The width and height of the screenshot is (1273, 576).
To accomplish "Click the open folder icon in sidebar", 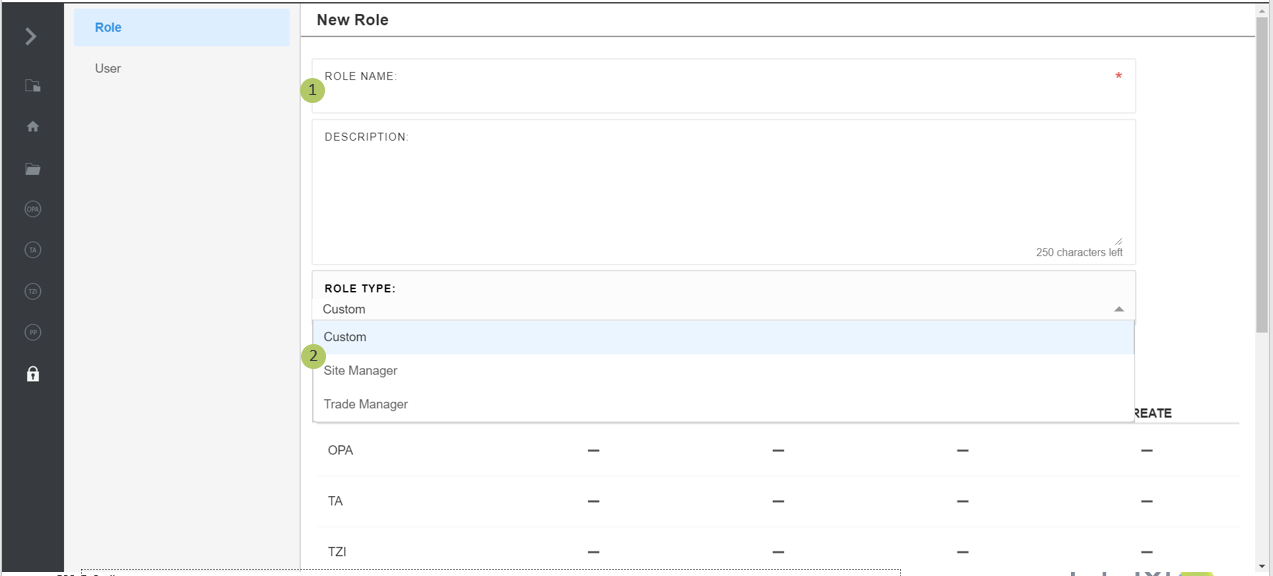I will click(33, 169).
